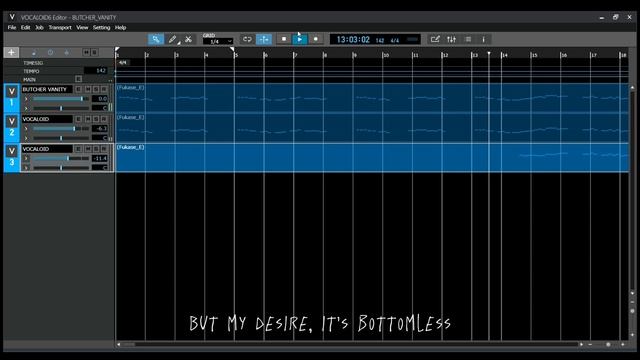Open the musical editor pencil-window icon
The image size is (640, 360).
coord(435,39)
